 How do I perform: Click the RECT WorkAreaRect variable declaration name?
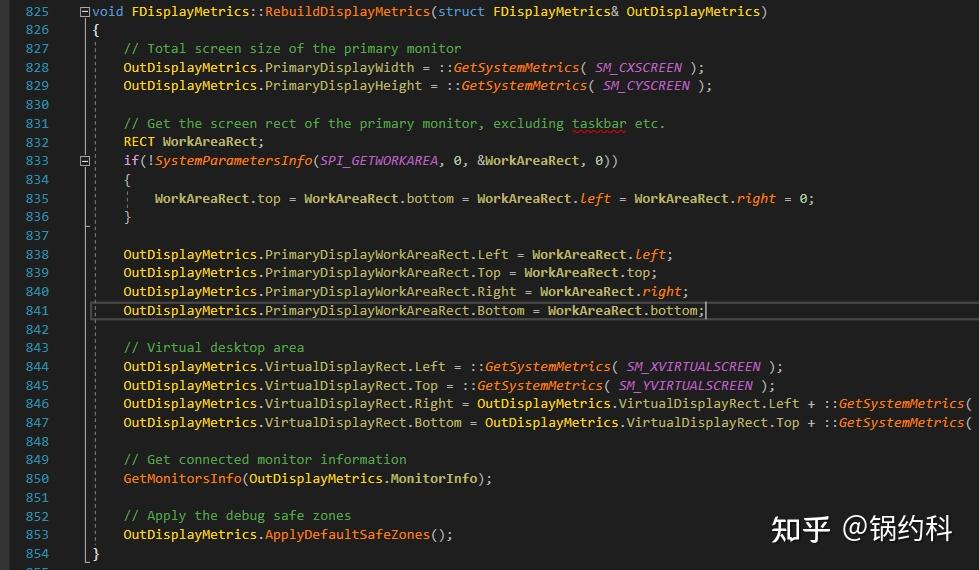(210, 142)
